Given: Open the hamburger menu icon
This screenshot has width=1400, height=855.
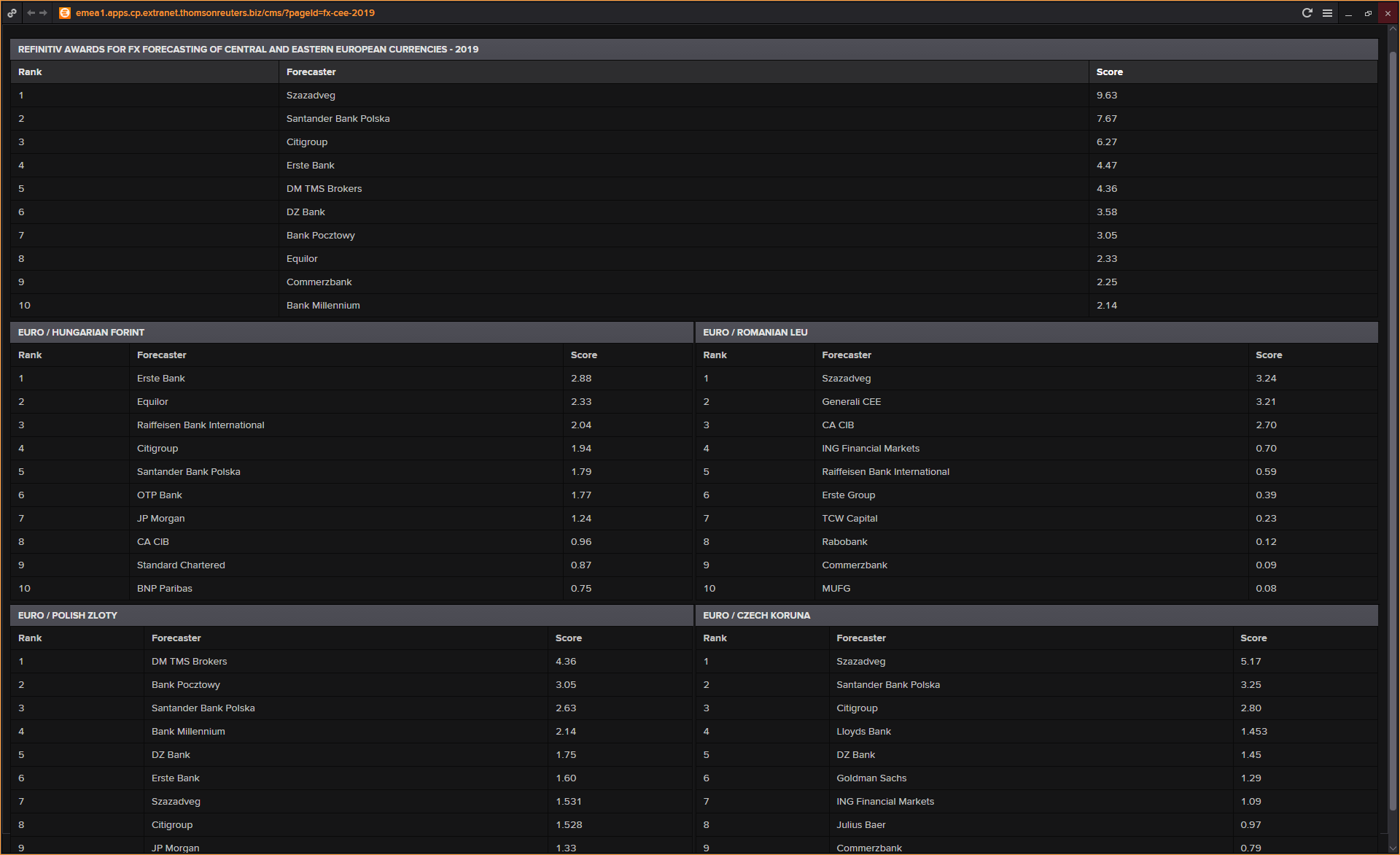Looking at the screenshot, I should click(1327, 13).
